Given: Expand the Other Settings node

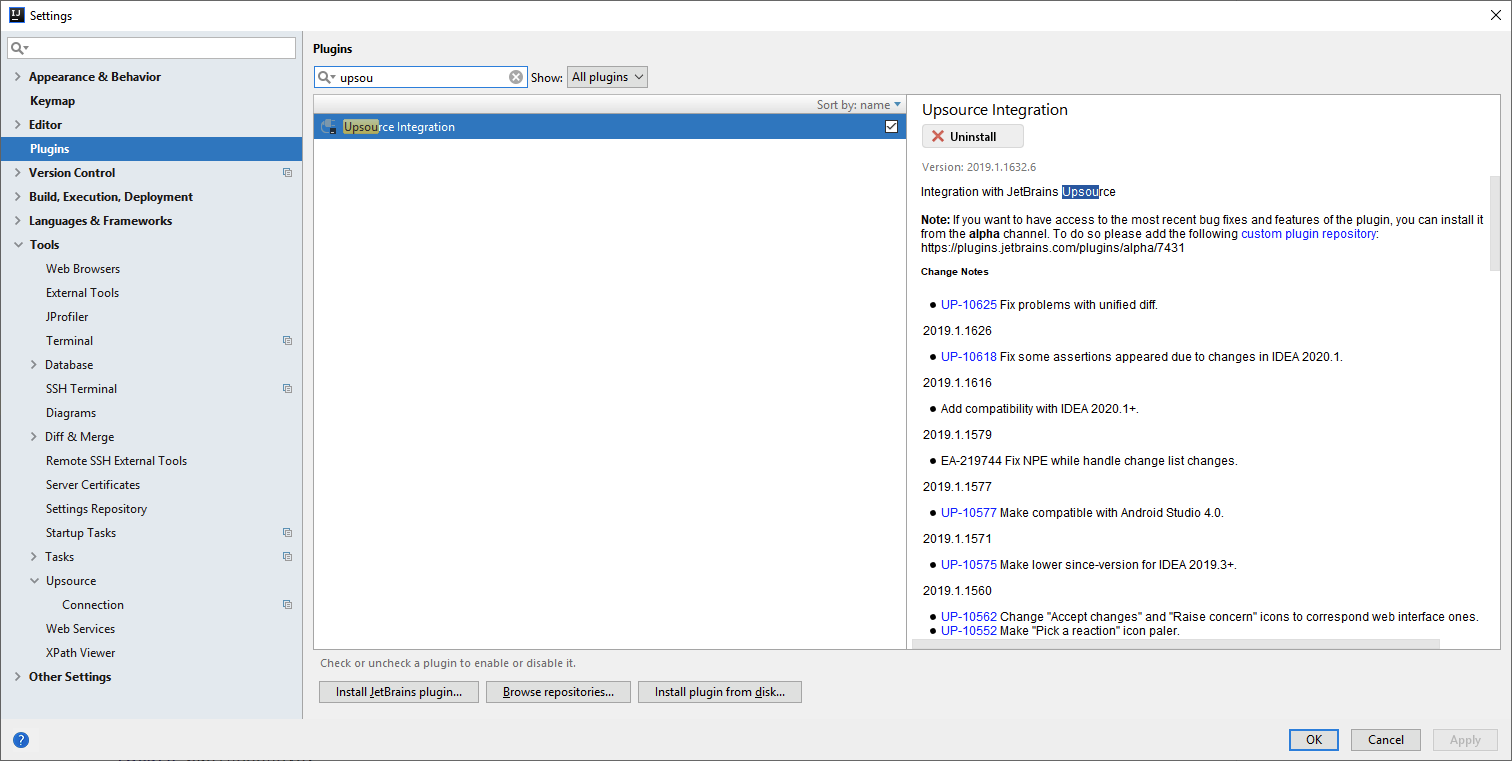Looking at the screenshot, I should tap(17, 677).
